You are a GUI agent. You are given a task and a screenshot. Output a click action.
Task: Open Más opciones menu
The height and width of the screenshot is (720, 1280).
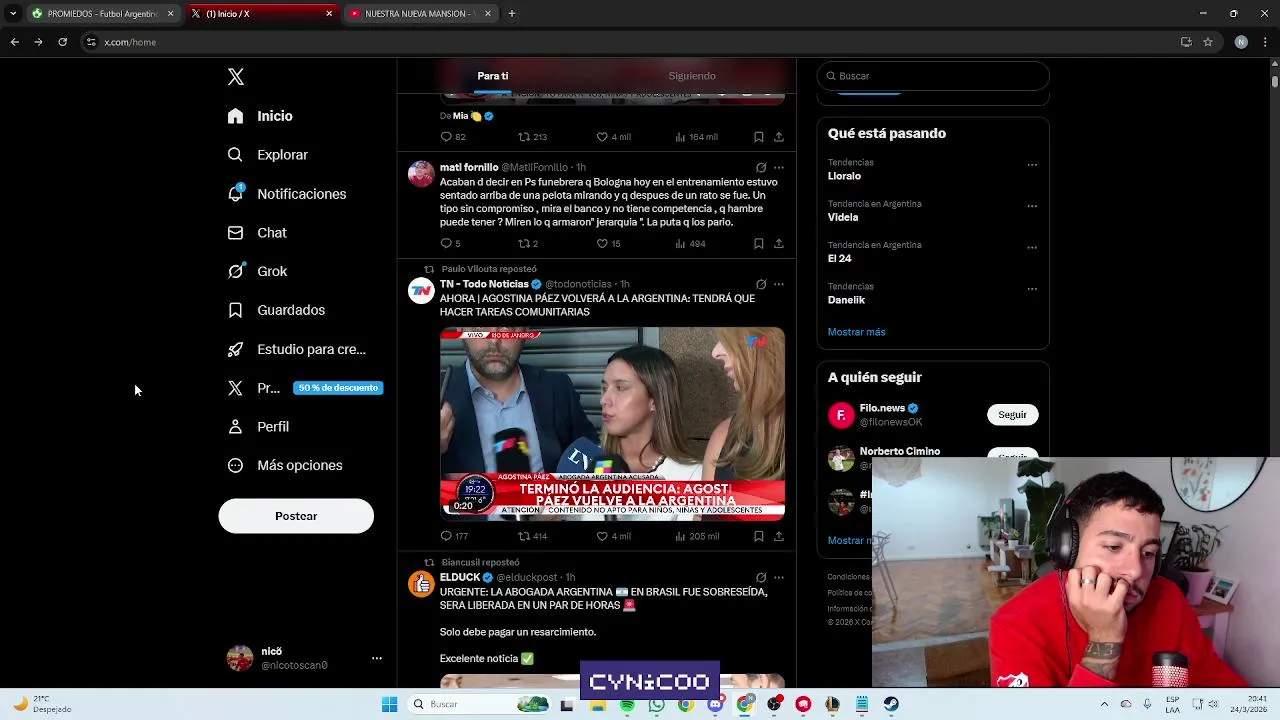tap(285, 466)
